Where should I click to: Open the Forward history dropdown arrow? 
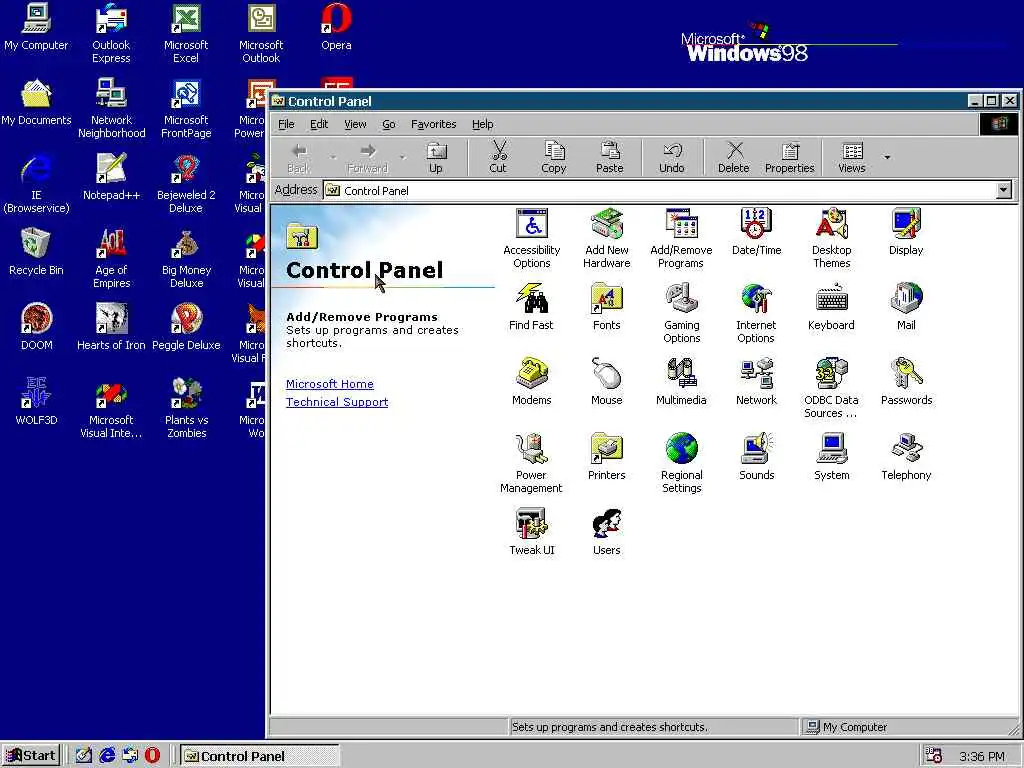403,157
